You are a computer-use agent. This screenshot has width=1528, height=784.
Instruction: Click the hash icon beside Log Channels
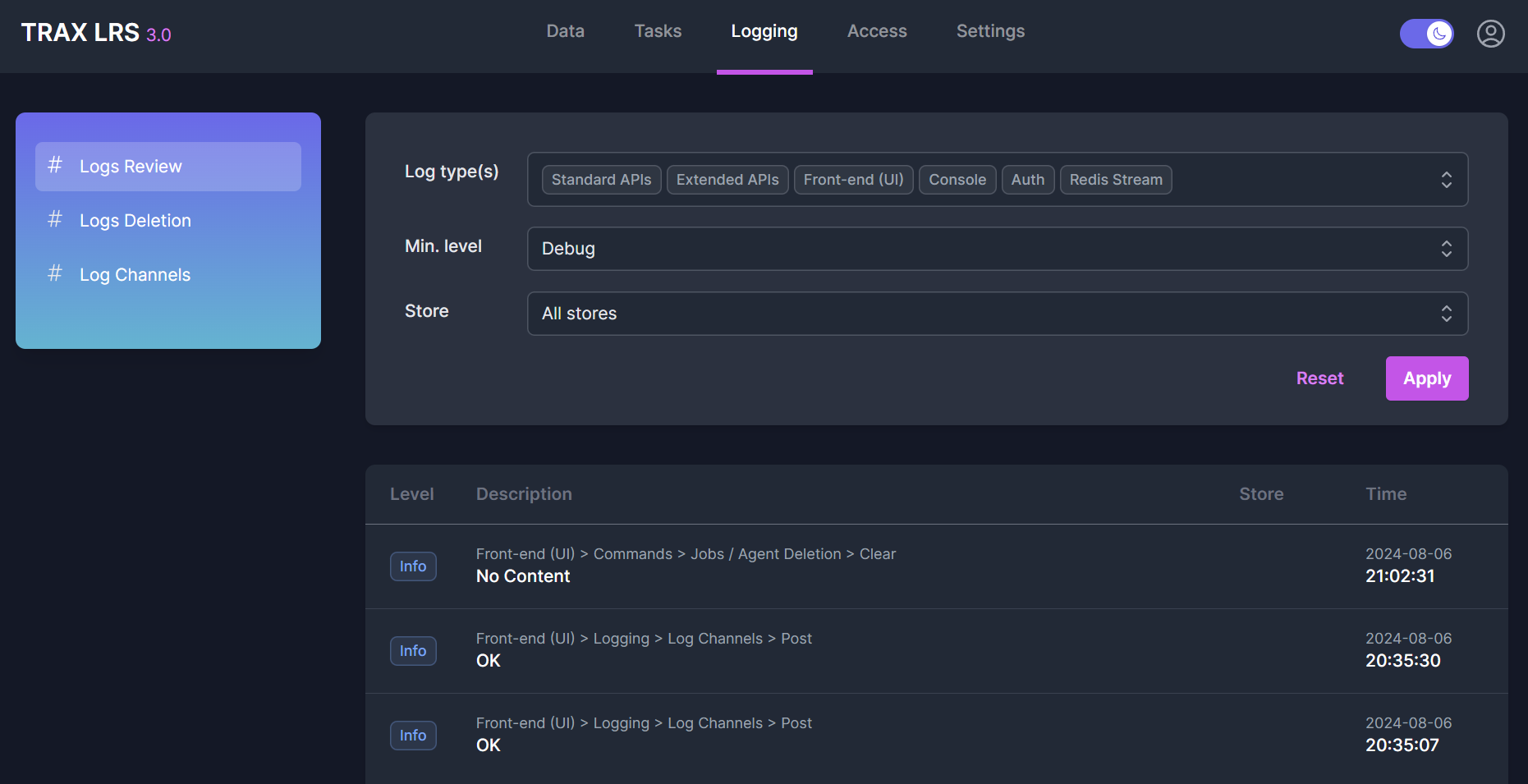coord(55,274)
